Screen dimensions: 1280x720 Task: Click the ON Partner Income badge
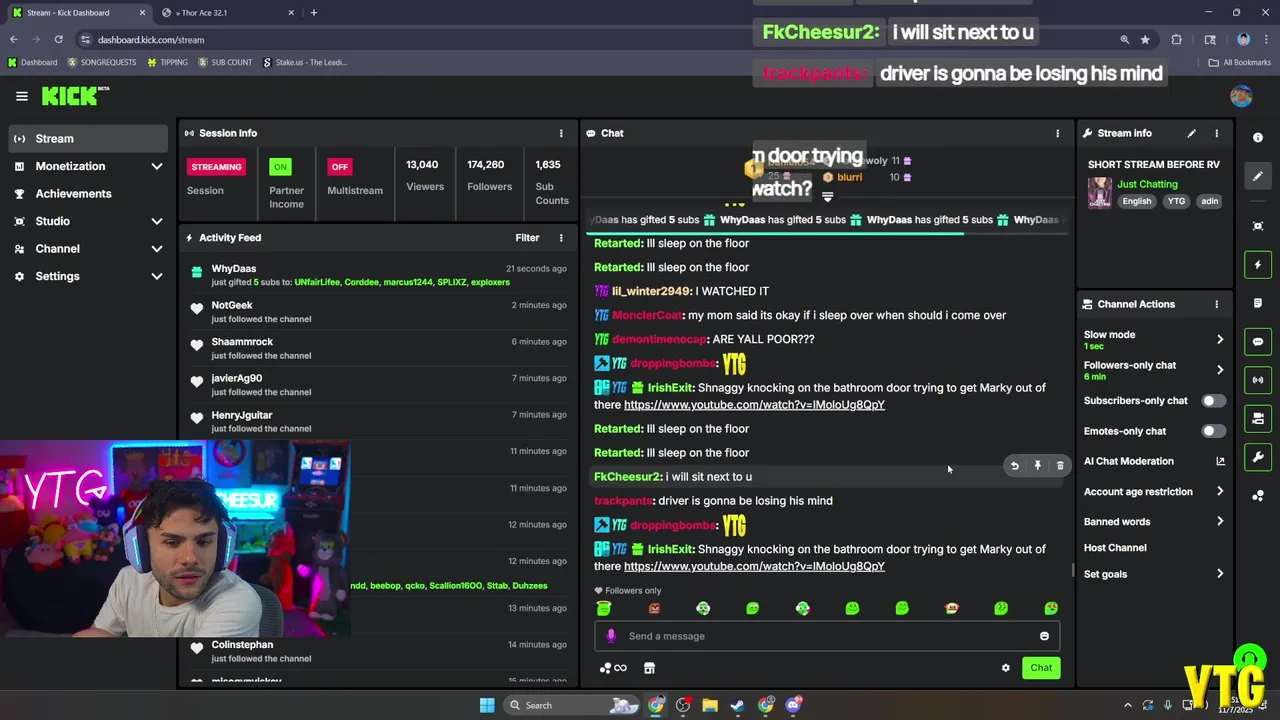coord(280,167)
